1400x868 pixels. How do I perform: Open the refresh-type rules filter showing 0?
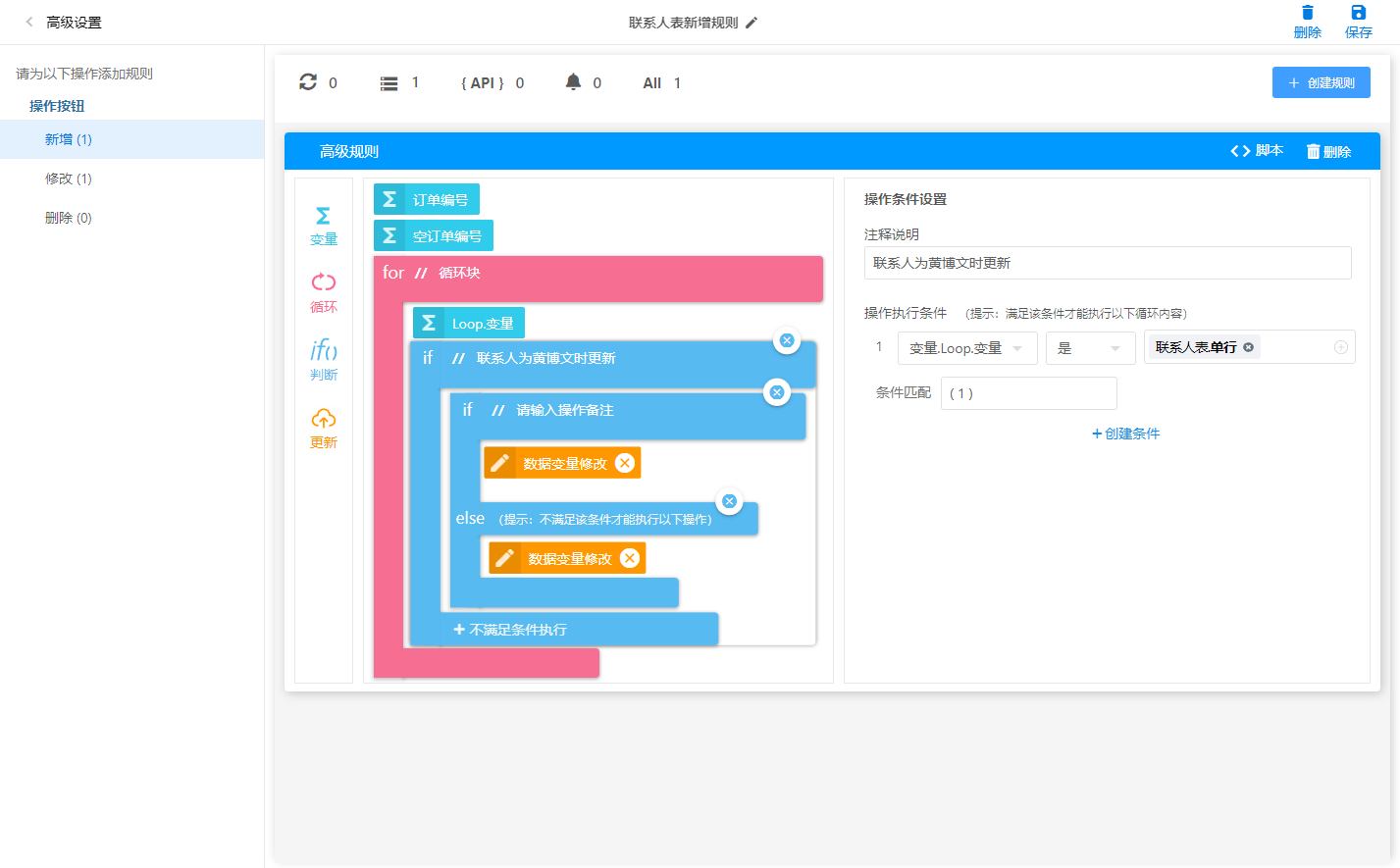pyautogui.click(x=318, y=82)
